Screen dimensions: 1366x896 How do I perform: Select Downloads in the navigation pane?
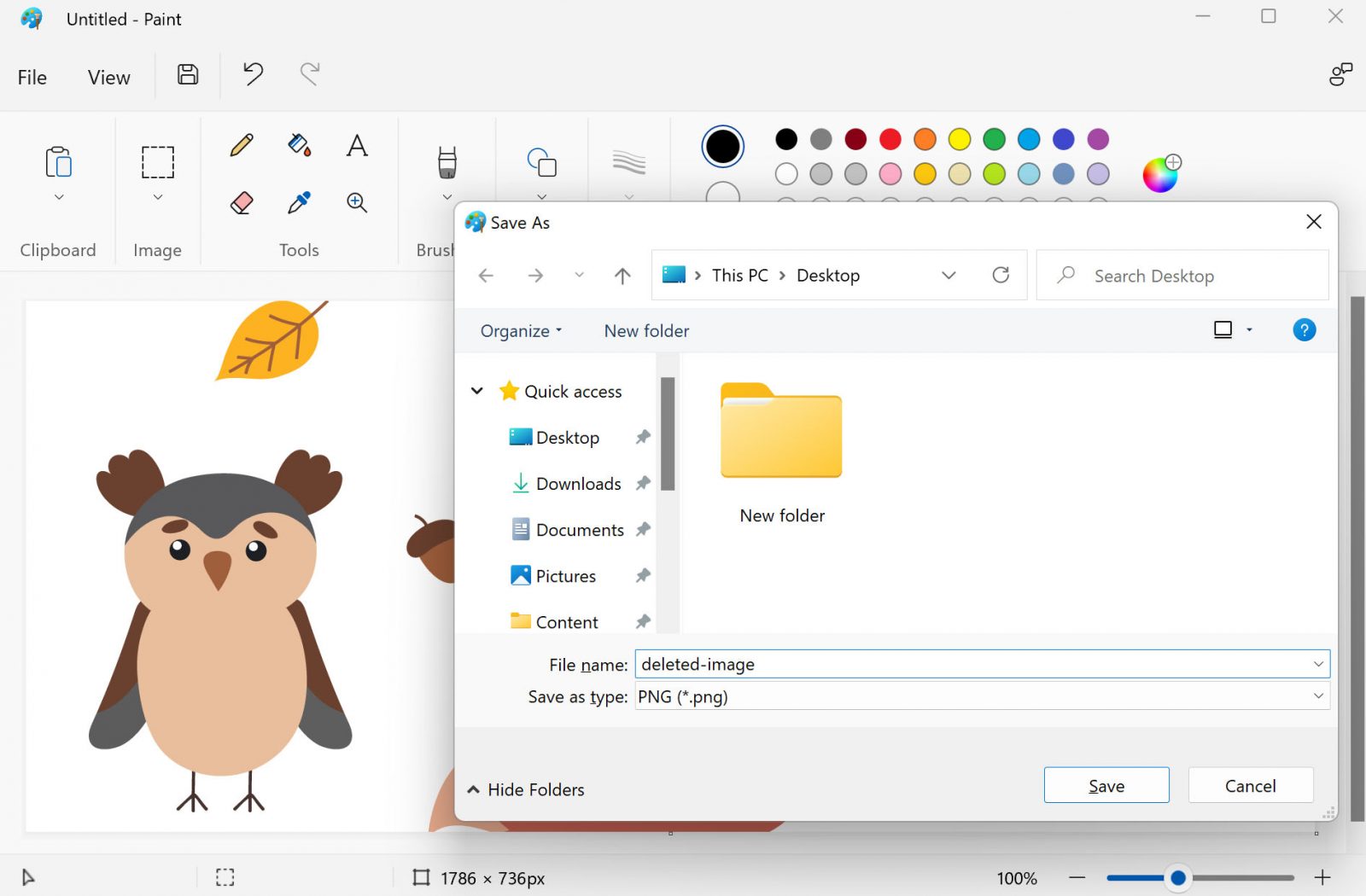coord(578,484)
